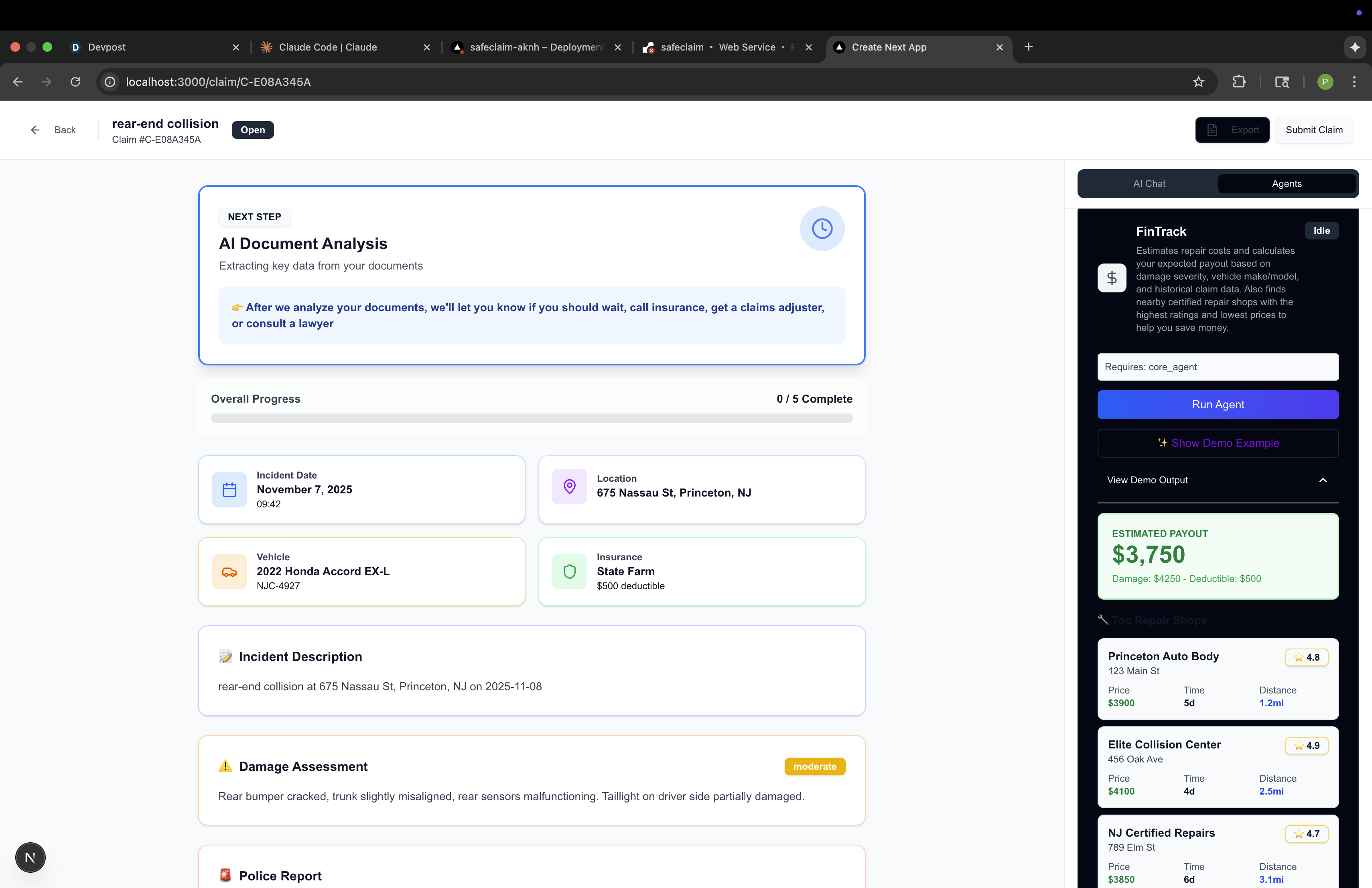Collapse the View Demo Output section

pyautogui.click(x=1322, y=480)
